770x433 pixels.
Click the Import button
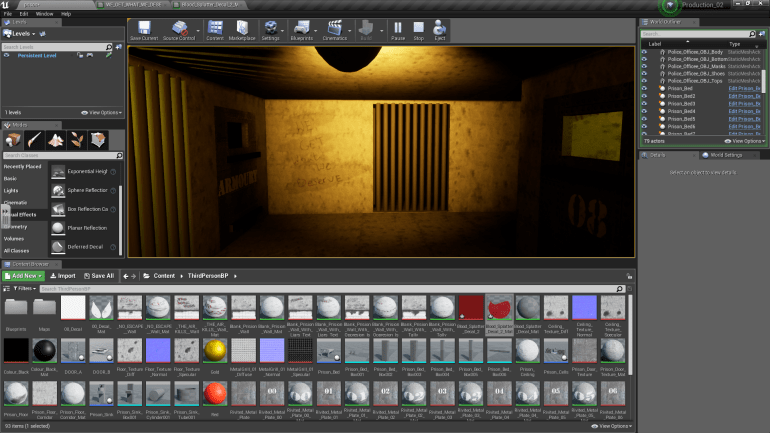pos(63,276)
